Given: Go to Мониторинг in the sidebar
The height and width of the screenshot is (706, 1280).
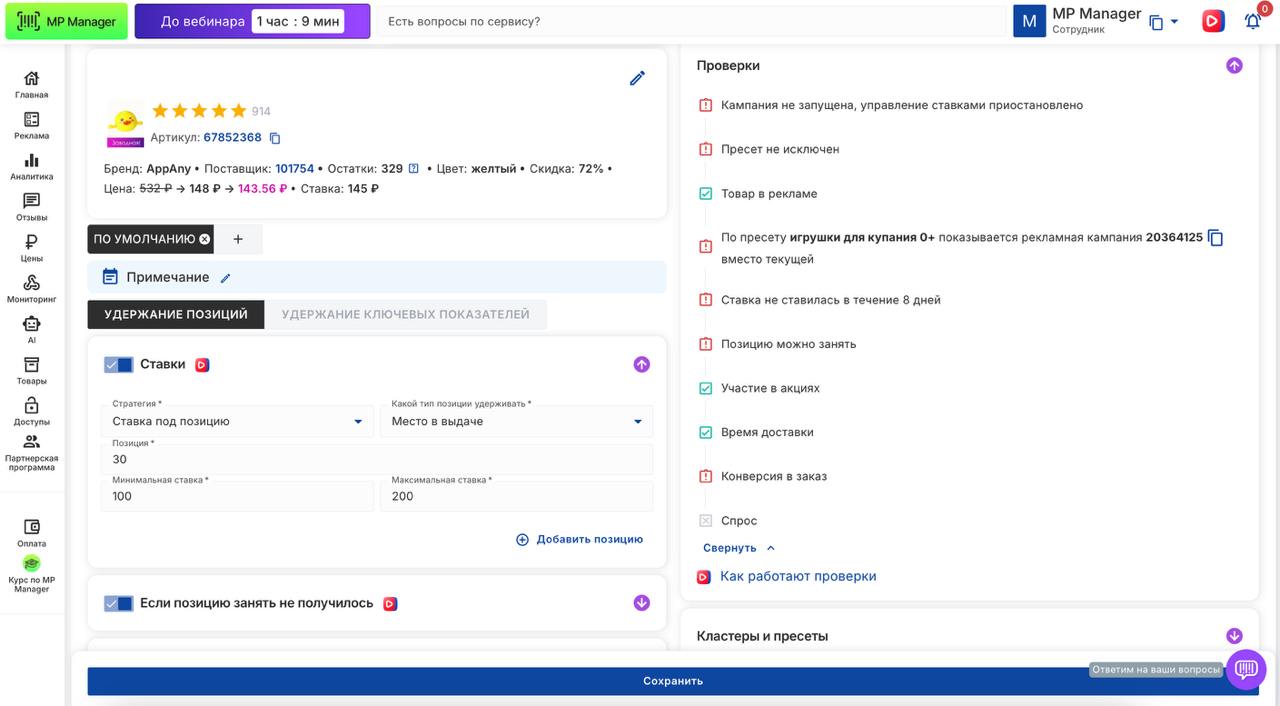Looking at the screenshot, I should 31,289.
